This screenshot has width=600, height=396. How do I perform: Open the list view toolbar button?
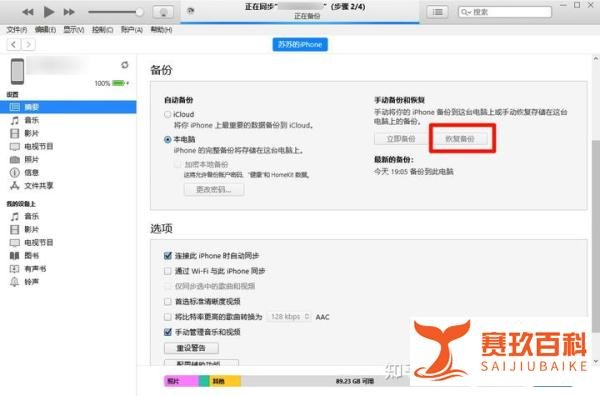point(437,12)
